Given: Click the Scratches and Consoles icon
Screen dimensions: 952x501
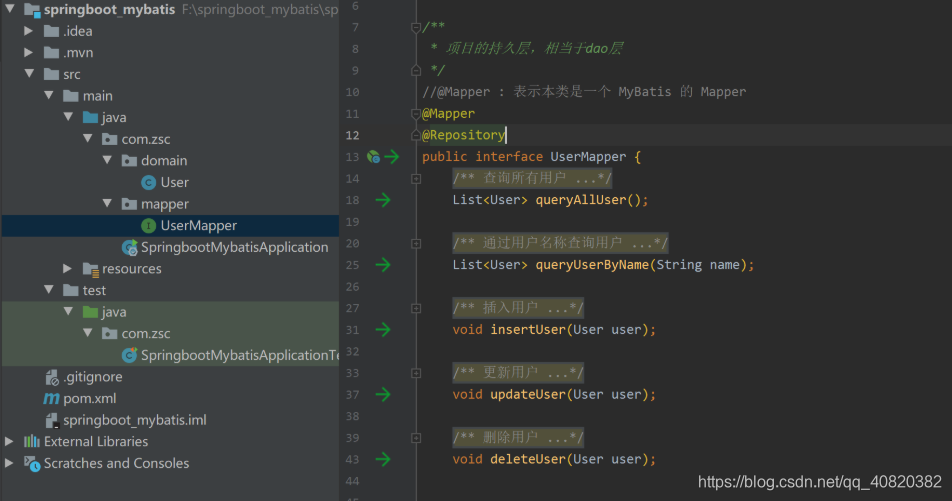Looking at the screenshot, I should pyautogui.click(x=32, y=463).
